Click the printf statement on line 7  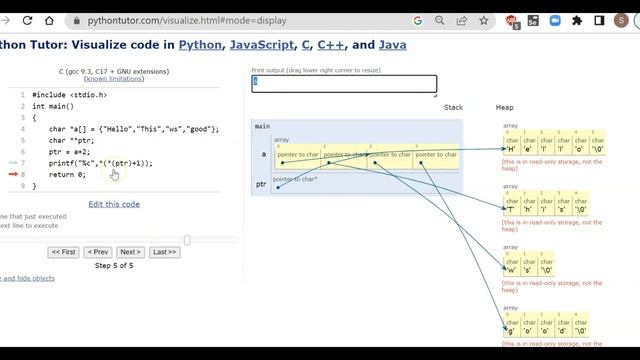pos(100,163)
